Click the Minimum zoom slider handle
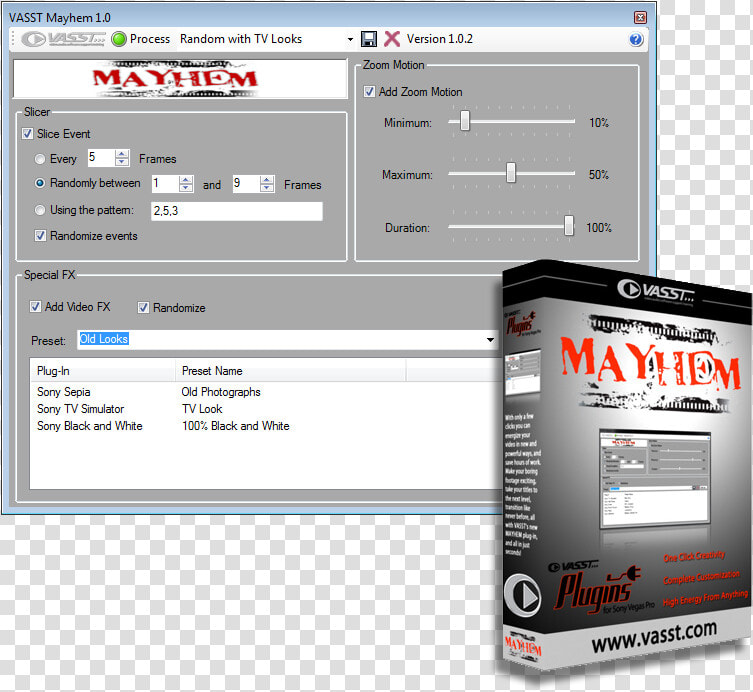Image resolution: width=753 pixels, height=692 pixels. click(x=464, y=121)
